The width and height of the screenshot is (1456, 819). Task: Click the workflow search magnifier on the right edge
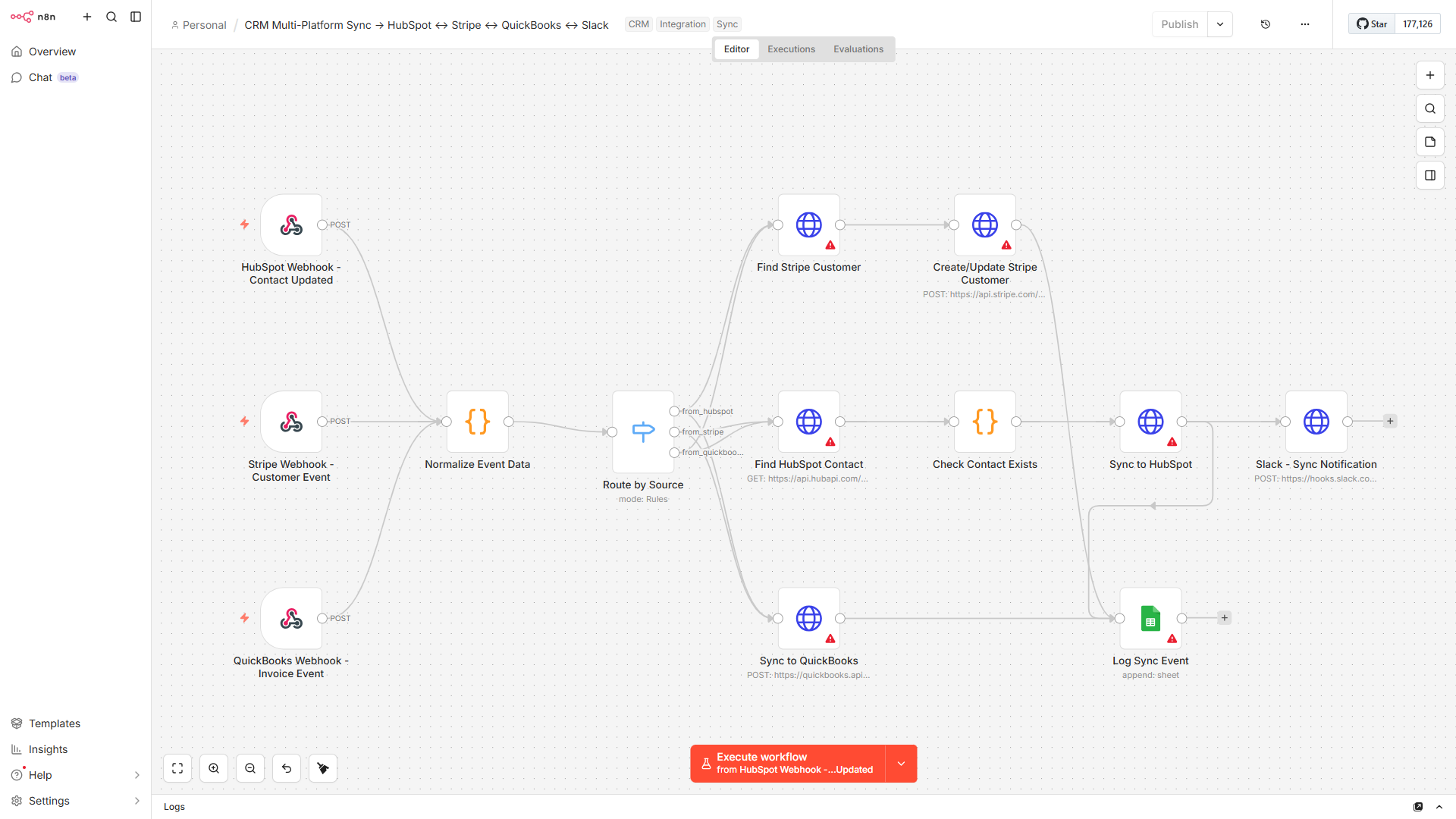1430,108
